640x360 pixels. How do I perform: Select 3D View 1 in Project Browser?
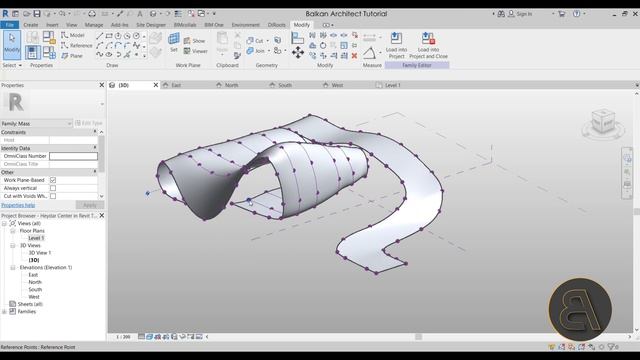click(x=40, y=253)
